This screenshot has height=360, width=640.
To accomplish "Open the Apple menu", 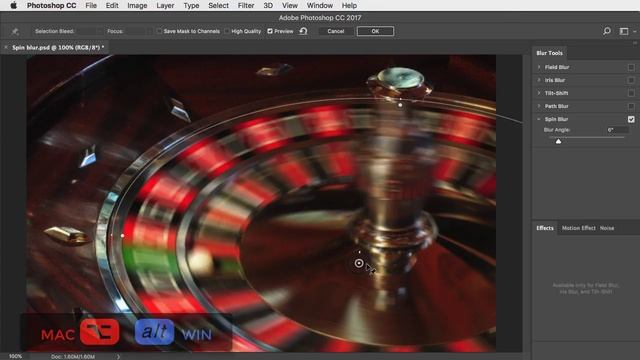I will pos(13,5).
